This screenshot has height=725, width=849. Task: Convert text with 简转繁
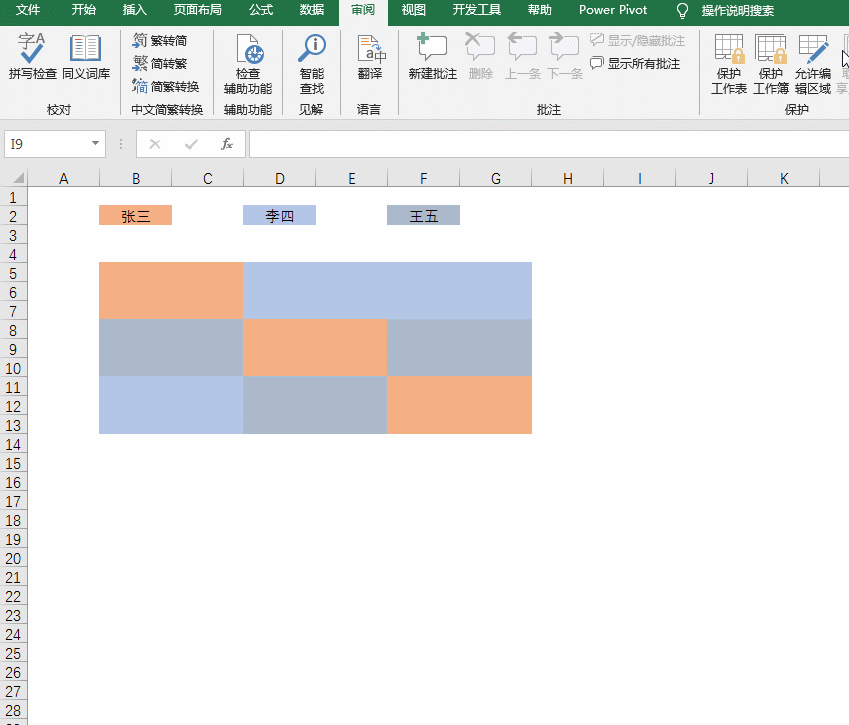(x=160, y=63)
